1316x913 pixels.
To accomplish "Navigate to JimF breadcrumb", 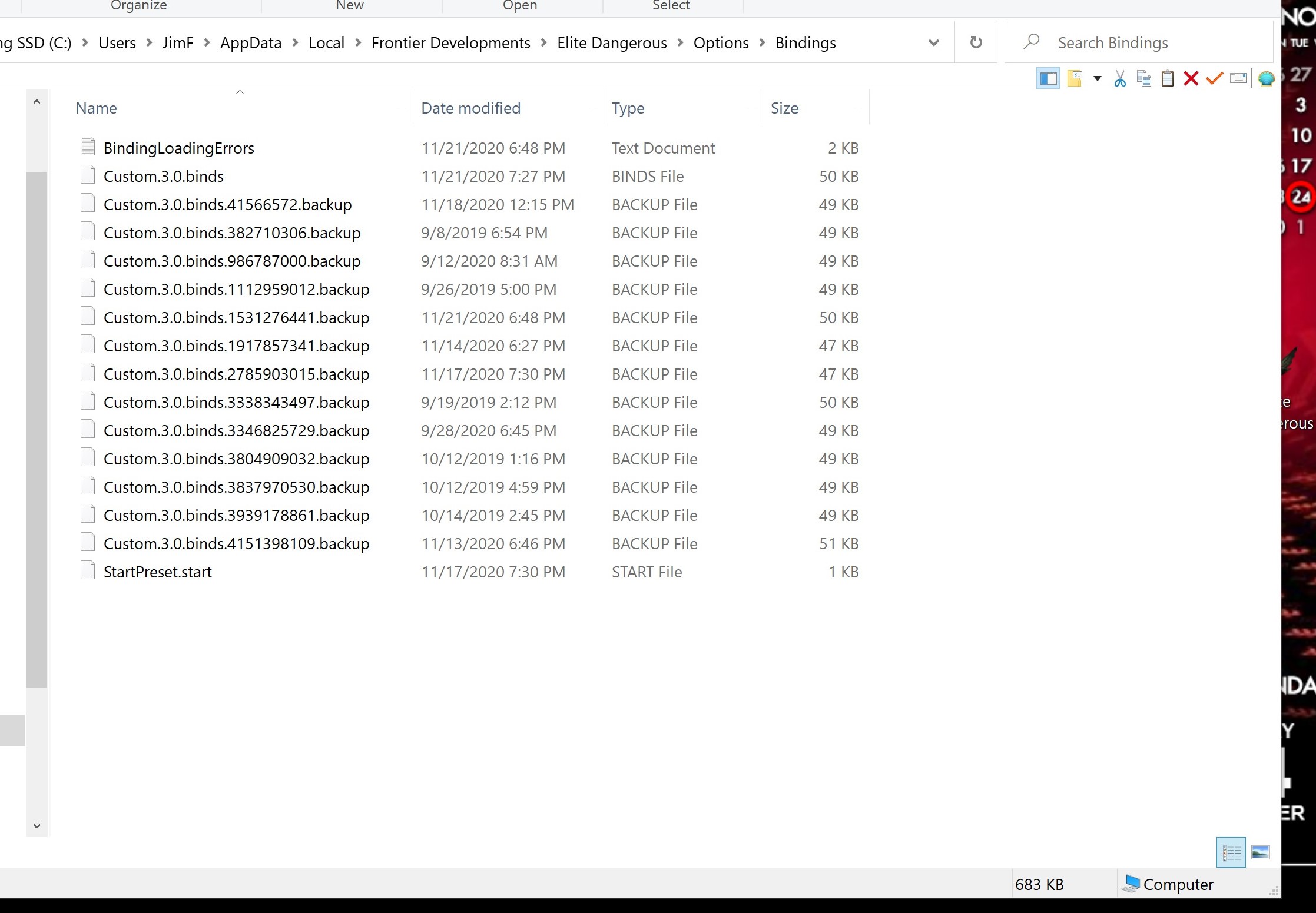I will tap(178, 42).
